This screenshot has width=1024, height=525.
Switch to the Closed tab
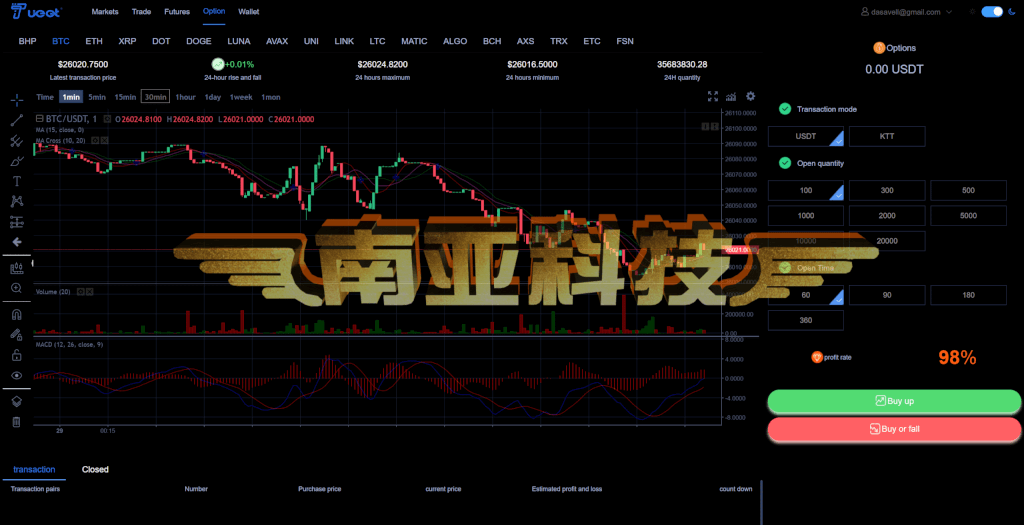pyautogui.click(x=95, y=469)
